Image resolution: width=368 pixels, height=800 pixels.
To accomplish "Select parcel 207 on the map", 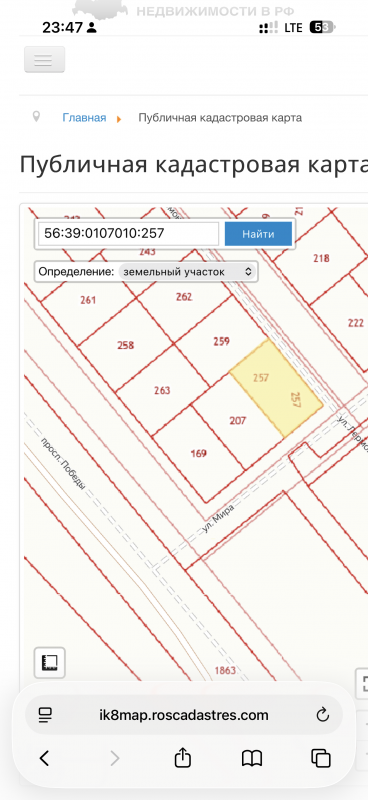I will coord(238,420).
